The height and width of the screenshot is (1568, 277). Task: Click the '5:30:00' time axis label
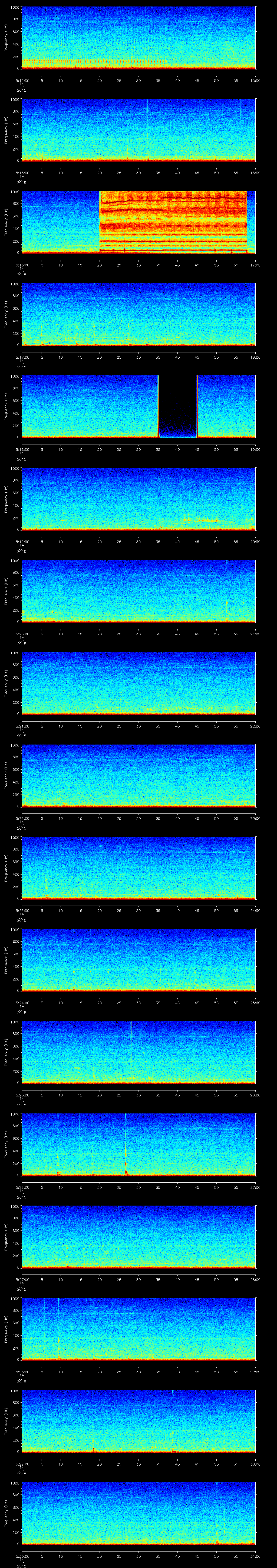(x=21, y=1556)
